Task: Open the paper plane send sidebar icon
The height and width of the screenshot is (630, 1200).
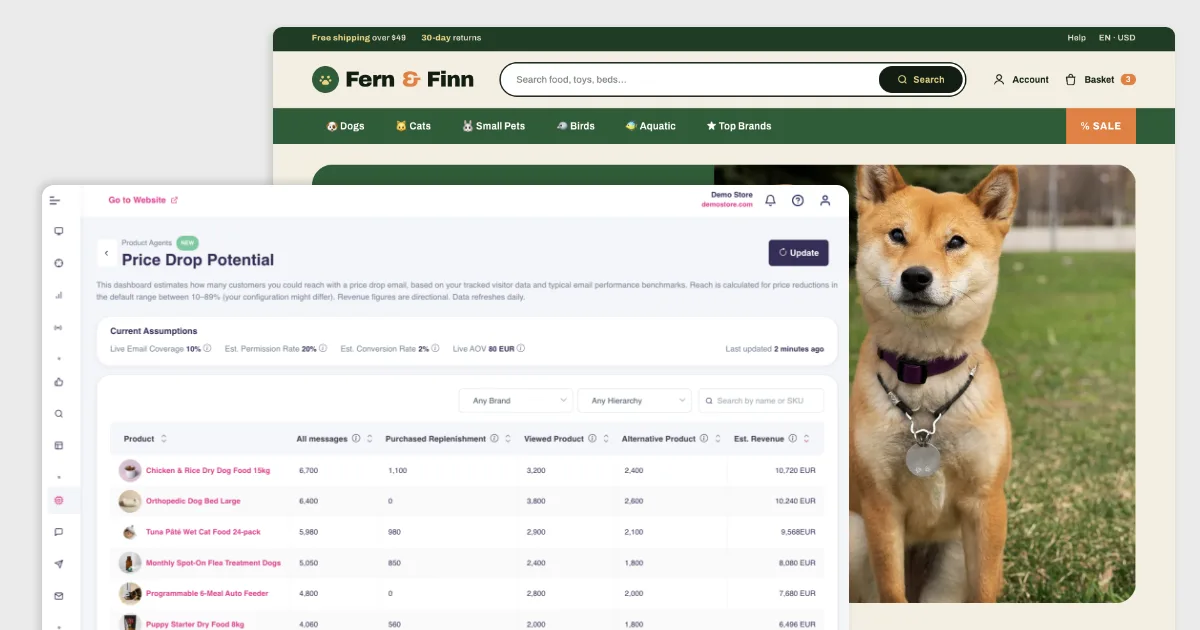Action: 59,564
